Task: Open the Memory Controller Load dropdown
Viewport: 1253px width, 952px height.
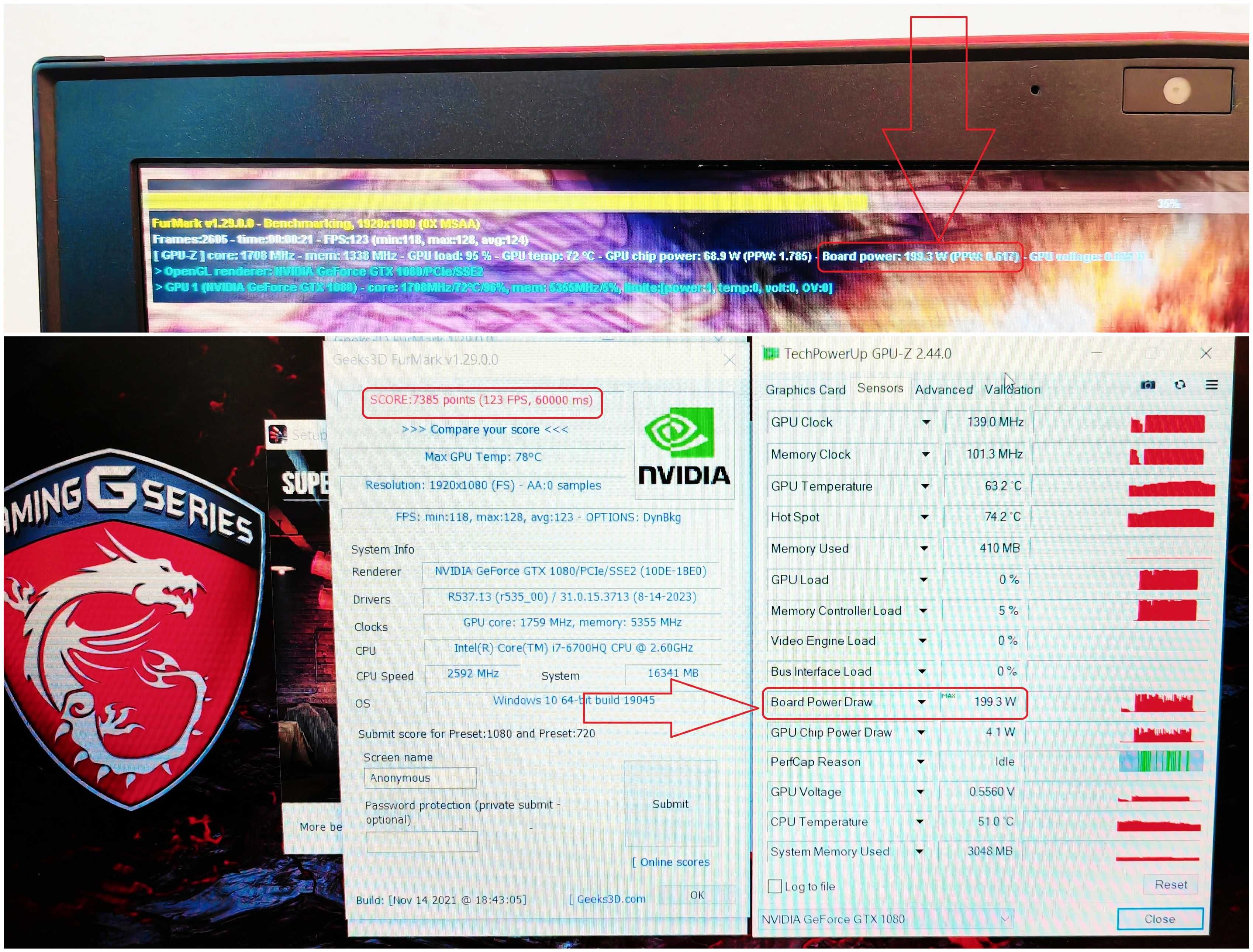Action: 923,611
